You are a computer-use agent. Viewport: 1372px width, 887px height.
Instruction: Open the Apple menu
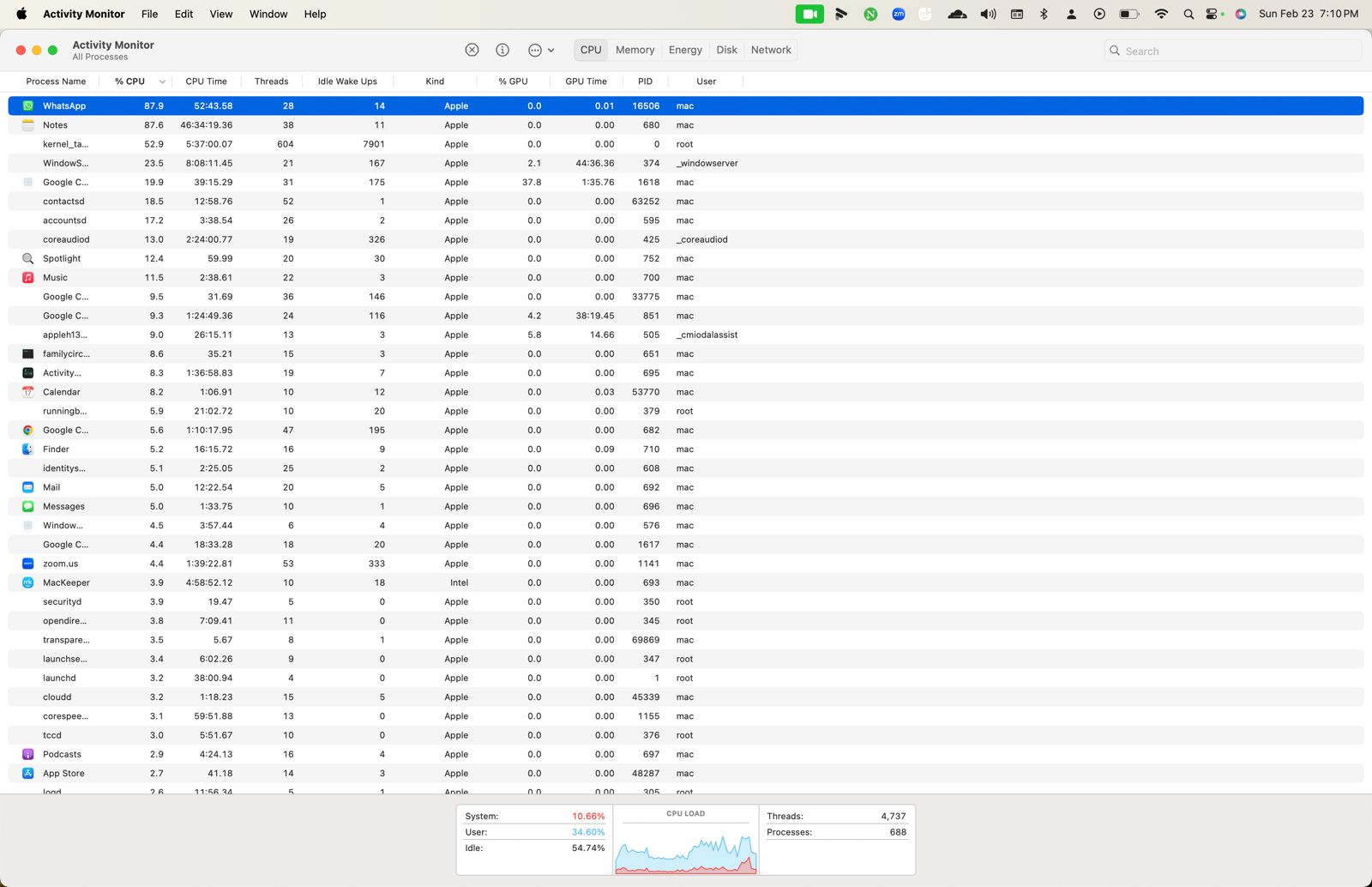(21, 14)
